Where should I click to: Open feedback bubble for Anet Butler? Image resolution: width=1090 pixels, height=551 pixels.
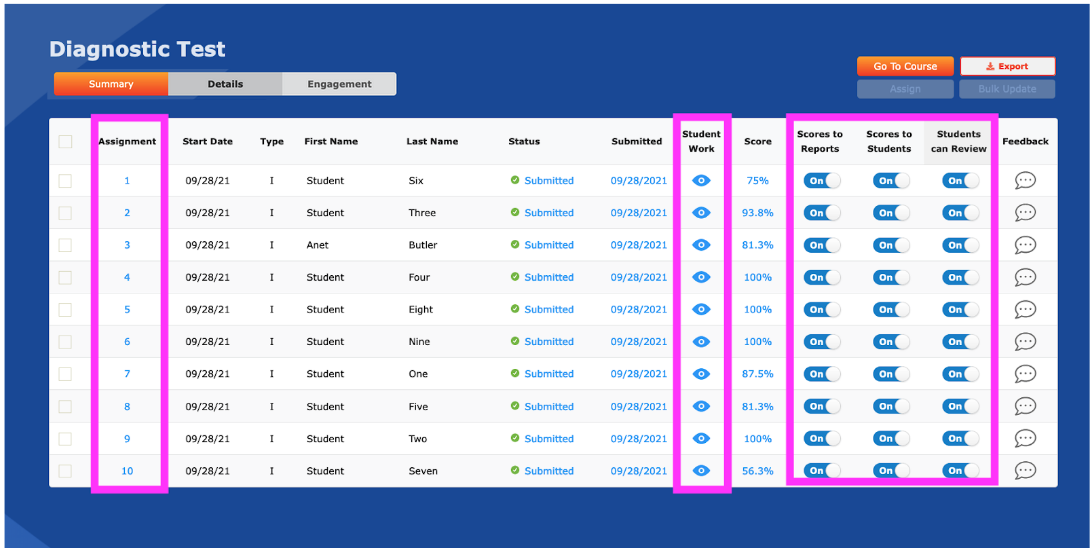pos(1025,245)
